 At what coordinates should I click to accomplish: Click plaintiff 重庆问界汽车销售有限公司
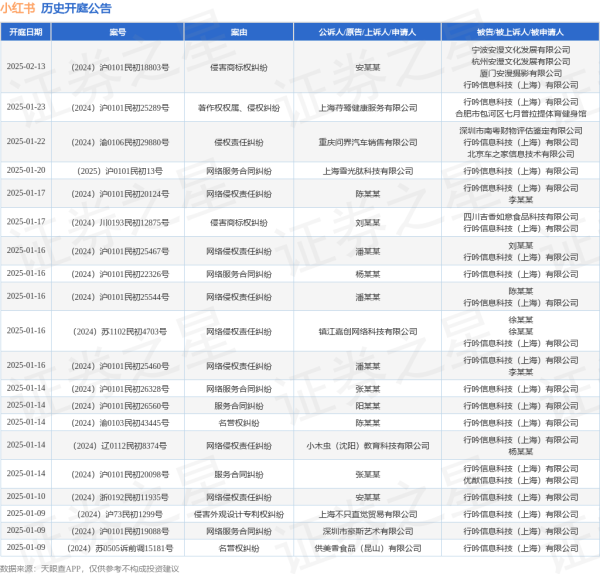pos(368,142)
